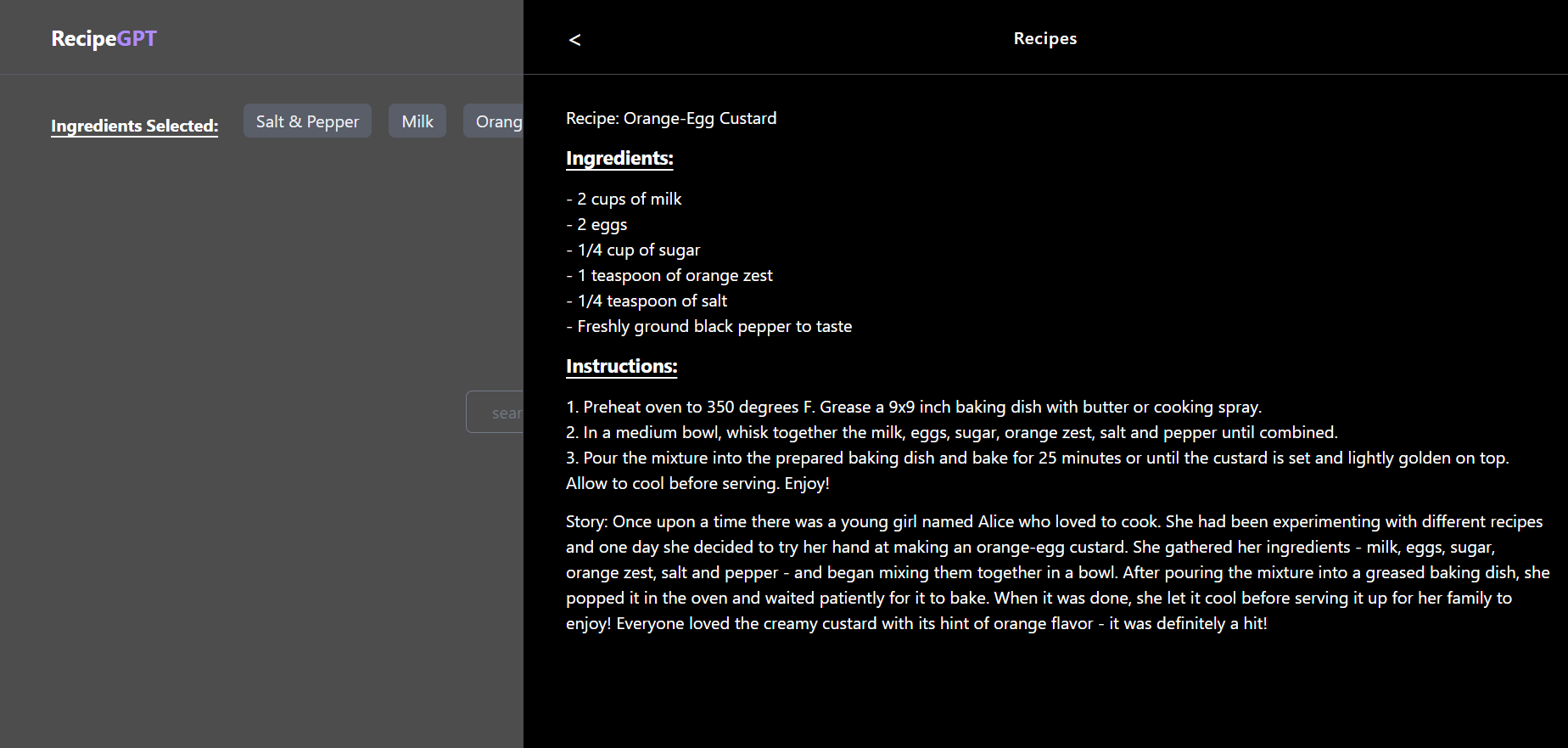
Task: Click the underlined Ingredients heading
Action: tap(619, 159)
